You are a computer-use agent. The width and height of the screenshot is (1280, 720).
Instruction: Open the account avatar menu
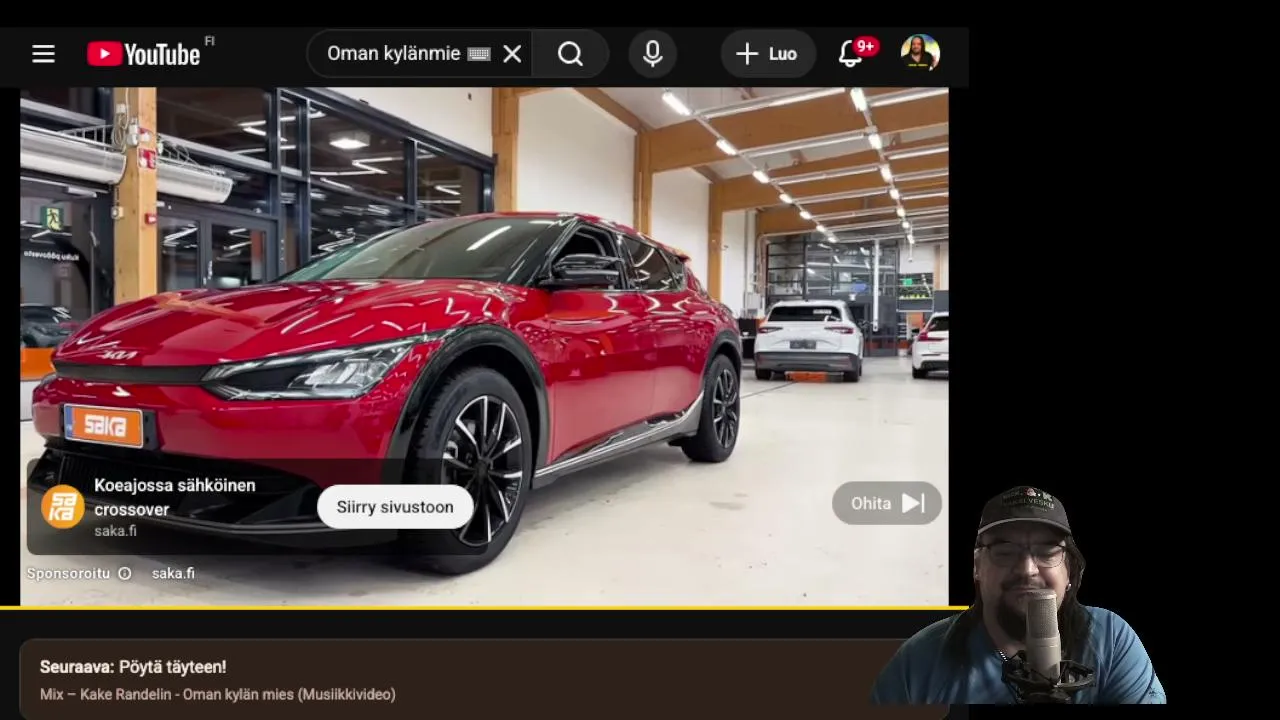pos(920,53)
